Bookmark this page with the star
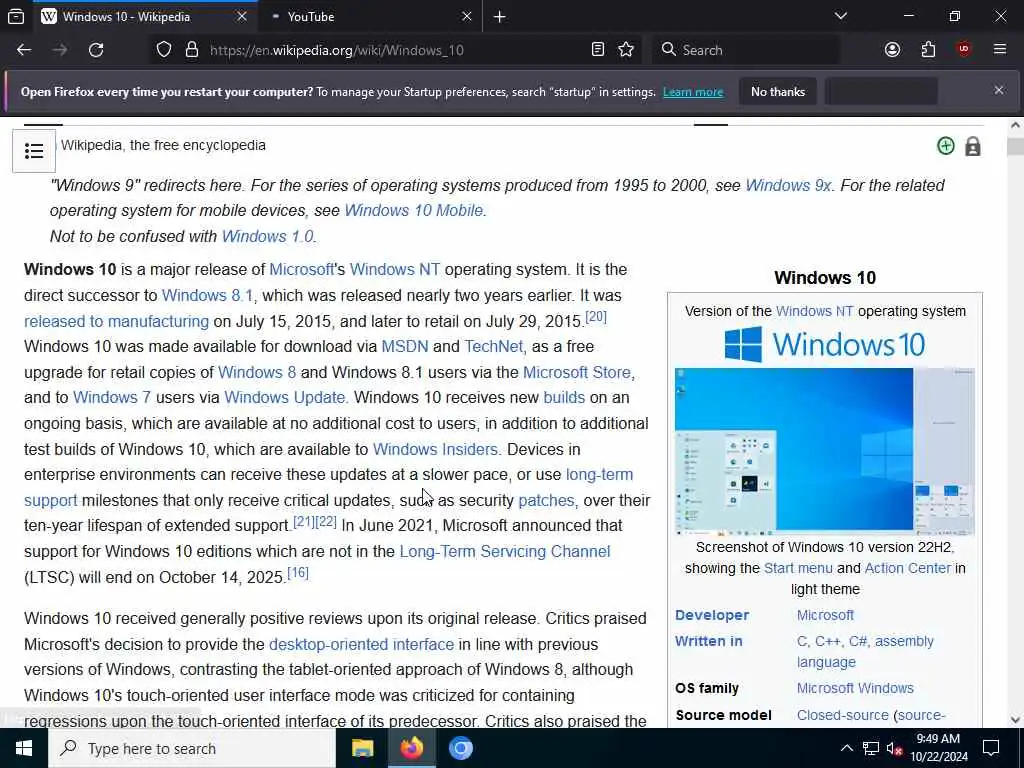This screenshot has width=1024, height=768. coord(626,50)
